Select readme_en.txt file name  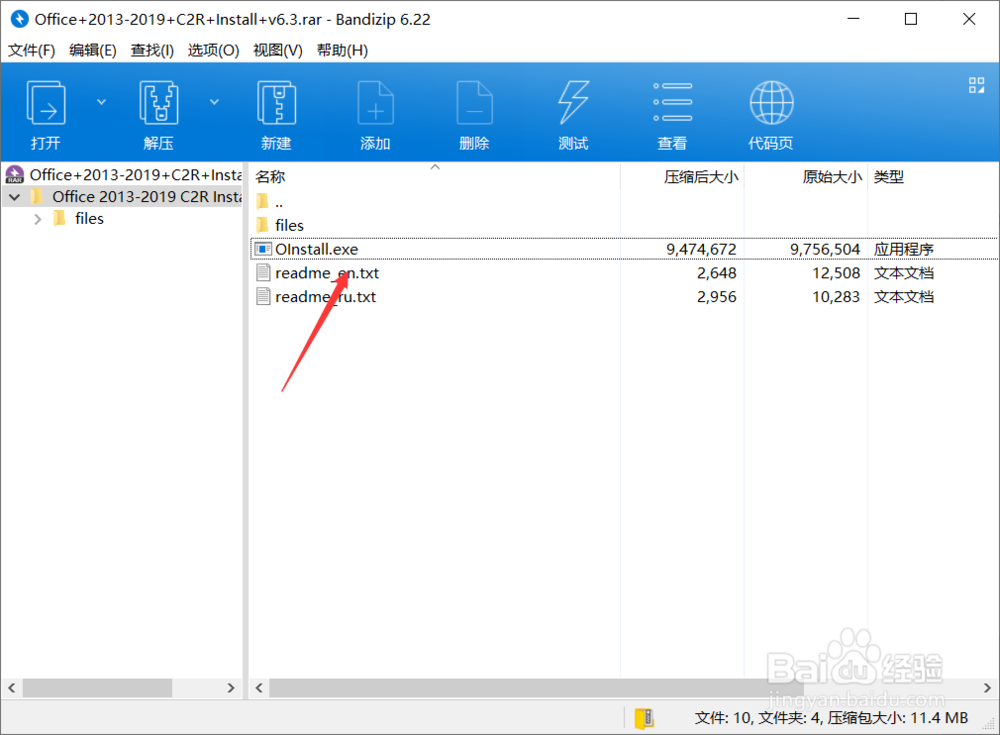coord(327,273)
